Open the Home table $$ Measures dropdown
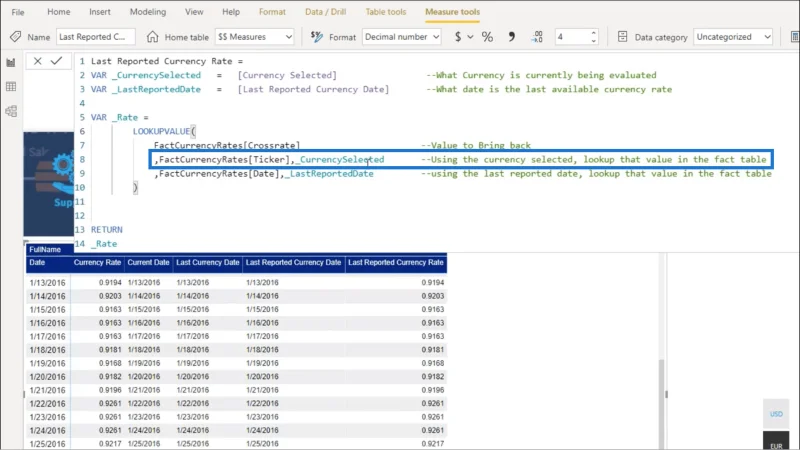800x450 pixels. tap(254, 37)
